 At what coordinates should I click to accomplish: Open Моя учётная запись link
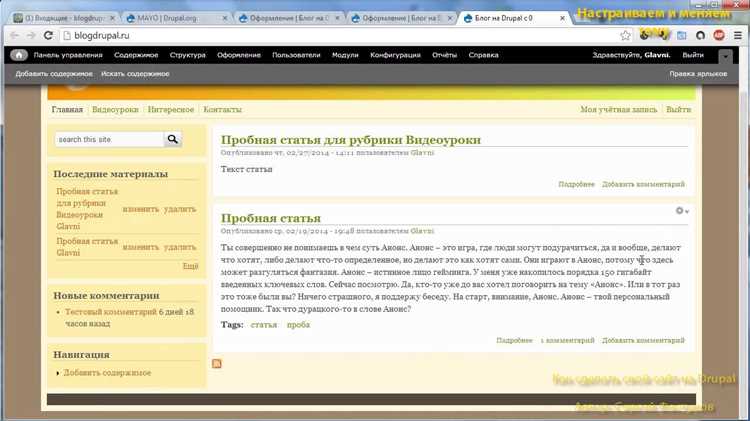pyautogui.click(x=618, y=110)
